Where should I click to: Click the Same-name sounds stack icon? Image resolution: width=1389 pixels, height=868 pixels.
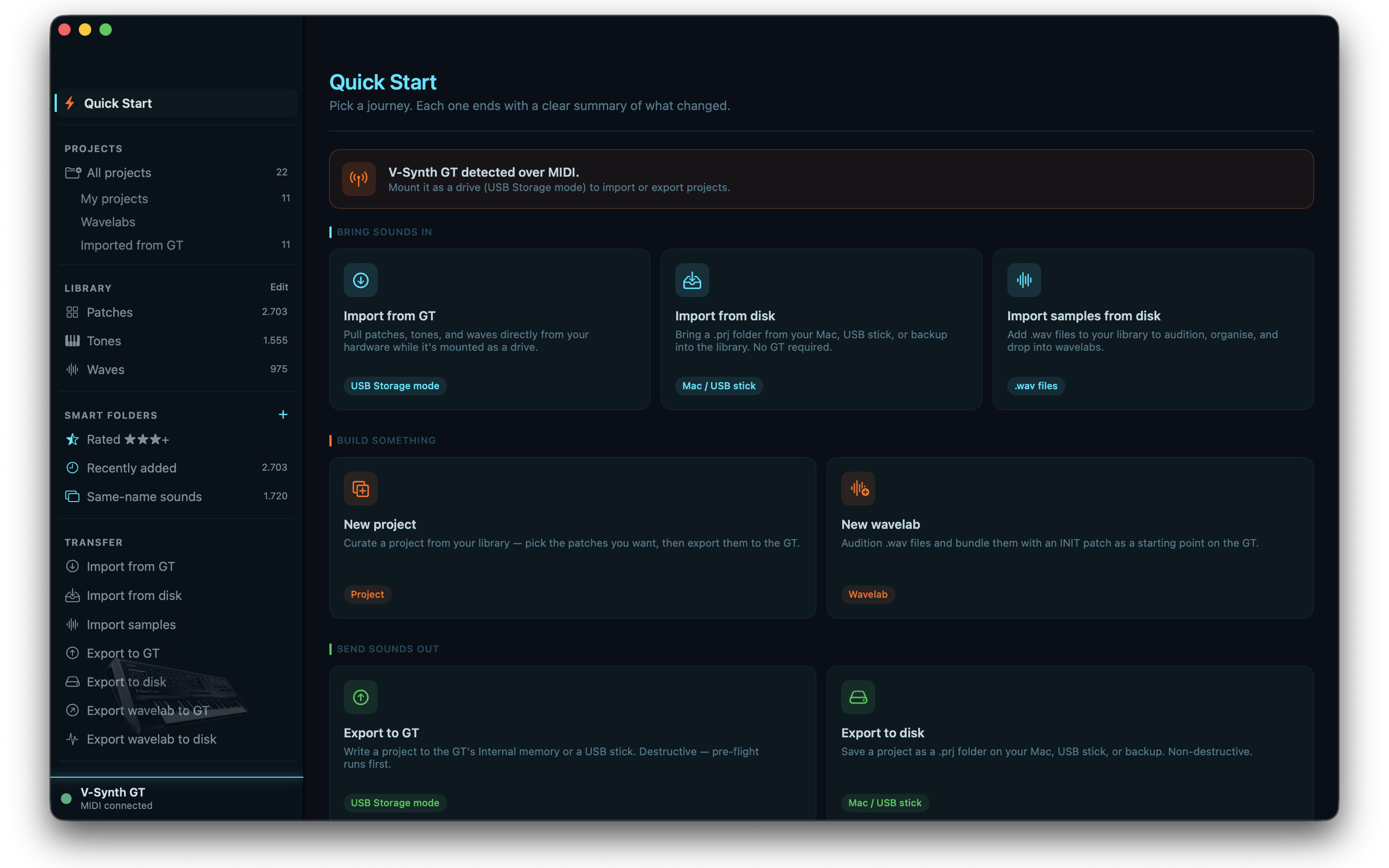point(72,497)
